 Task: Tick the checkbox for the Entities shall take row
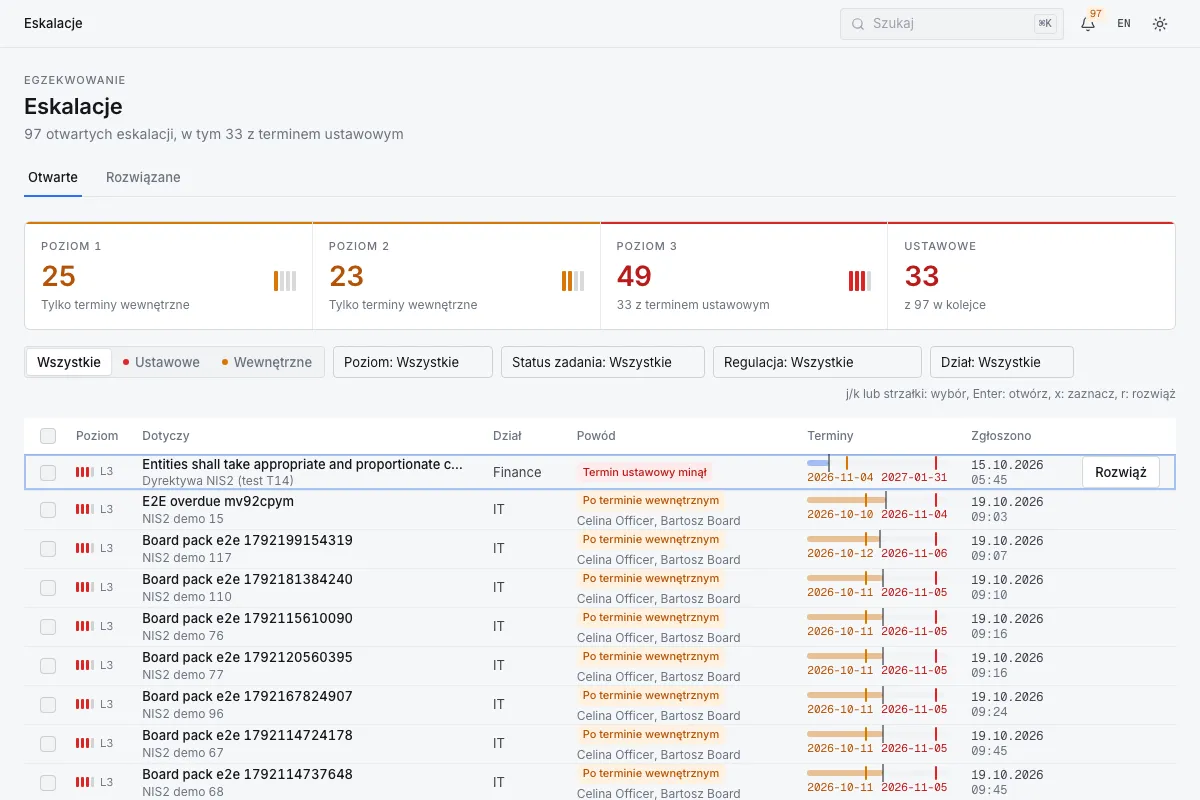48,472
